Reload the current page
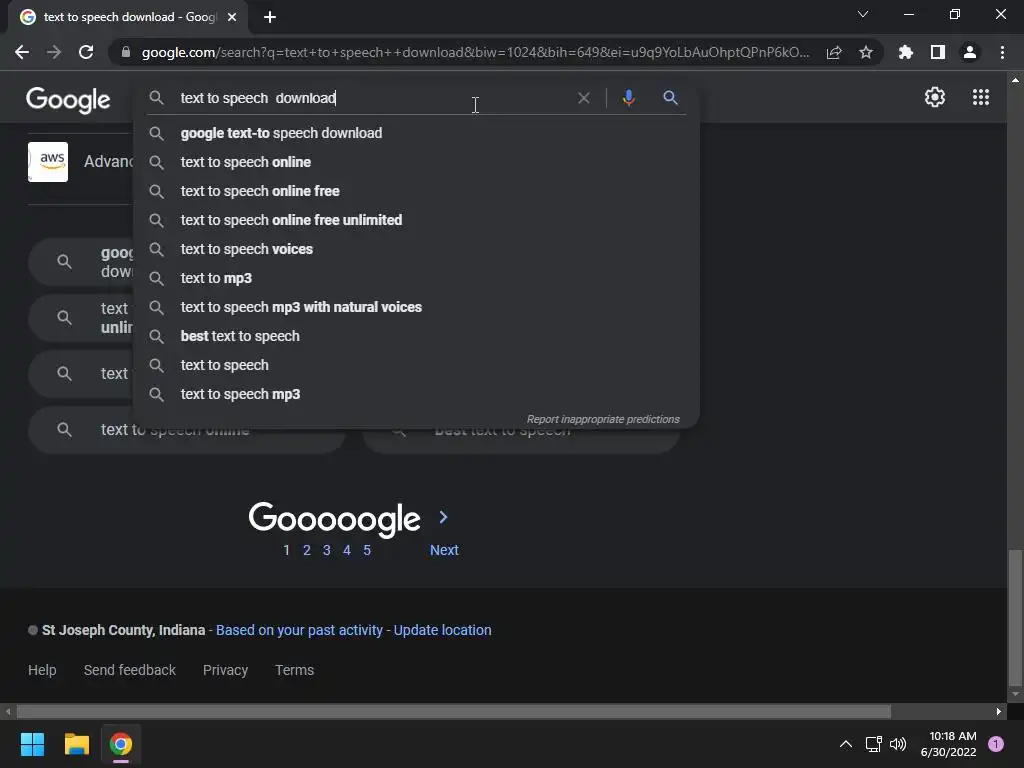This screenshot has width=1024, height=768. click(x=86, y=52)
